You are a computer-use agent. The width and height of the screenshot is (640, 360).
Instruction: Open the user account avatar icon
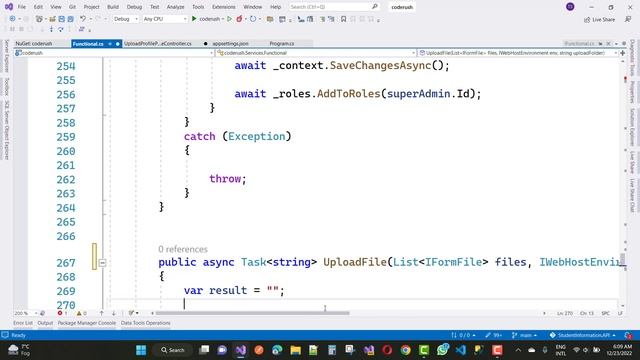click(570, 7)
